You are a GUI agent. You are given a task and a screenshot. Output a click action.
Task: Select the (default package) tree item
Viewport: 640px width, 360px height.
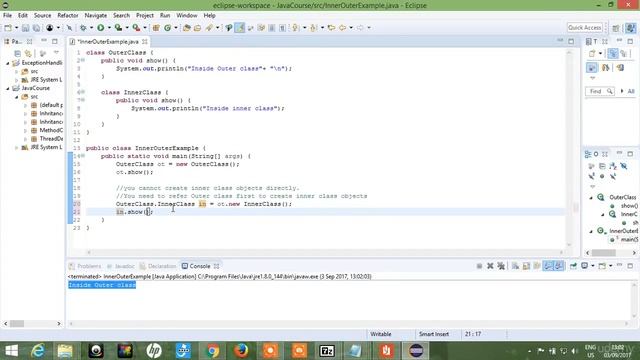47,105
